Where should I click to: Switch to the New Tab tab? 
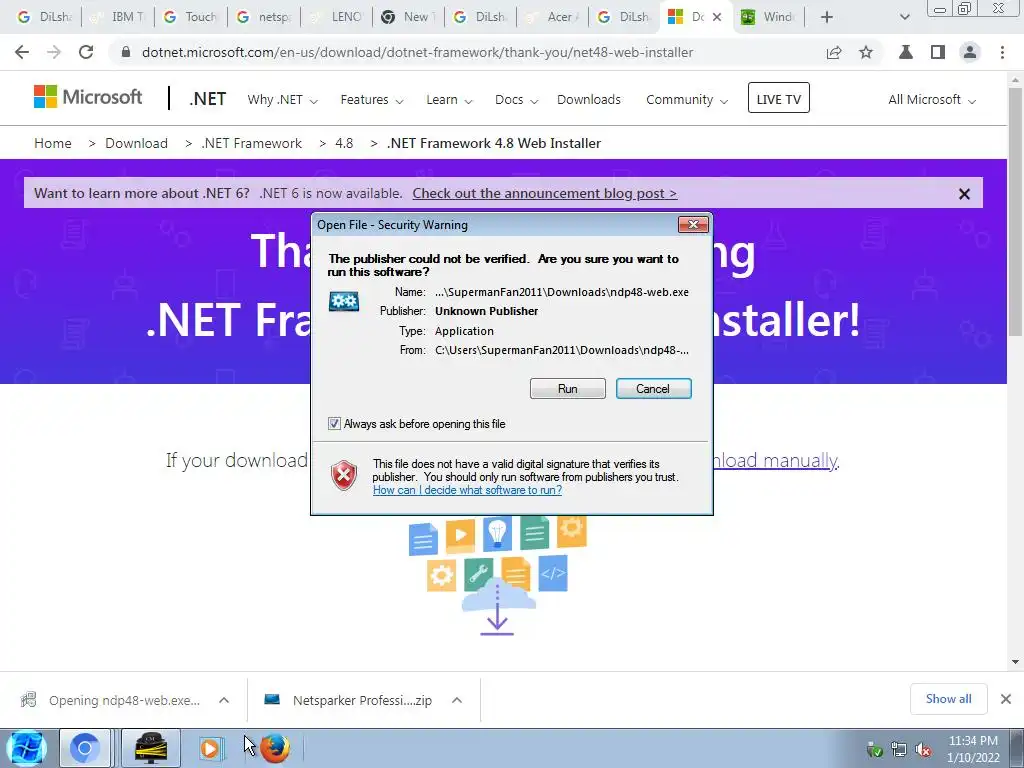click(408, 17)
